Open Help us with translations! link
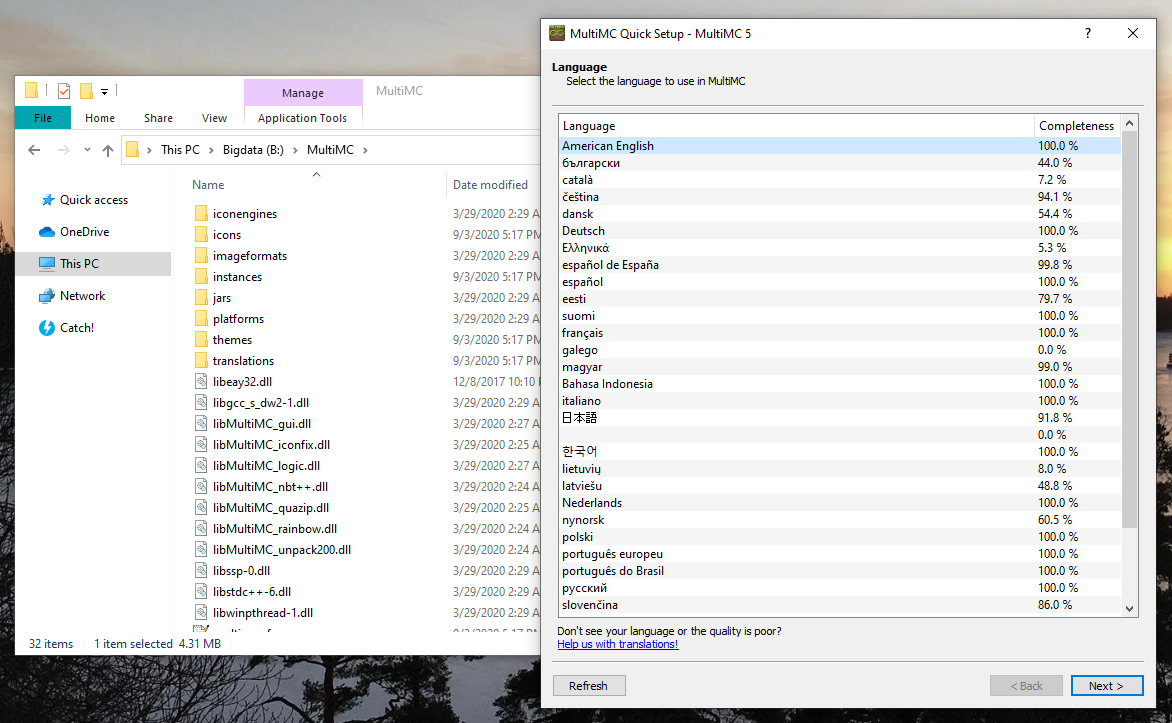 coord(617,644)
